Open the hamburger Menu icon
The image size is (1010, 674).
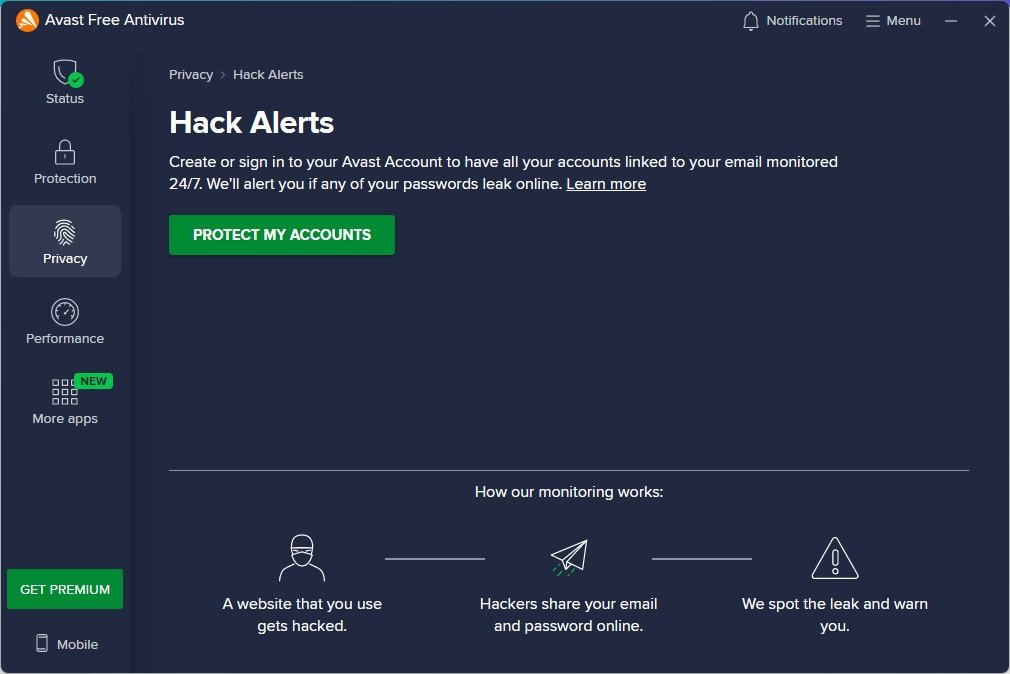tap(872, 21)
